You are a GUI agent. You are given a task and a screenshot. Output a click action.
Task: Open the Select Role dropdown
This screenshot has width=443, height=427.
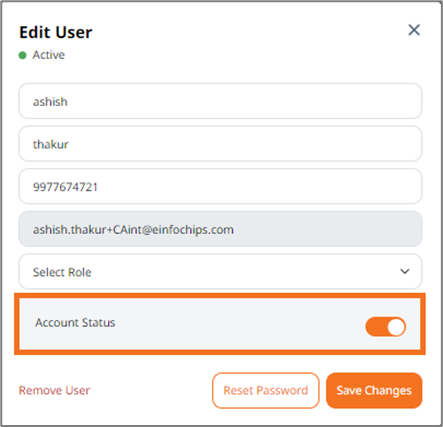pos(220,271)
